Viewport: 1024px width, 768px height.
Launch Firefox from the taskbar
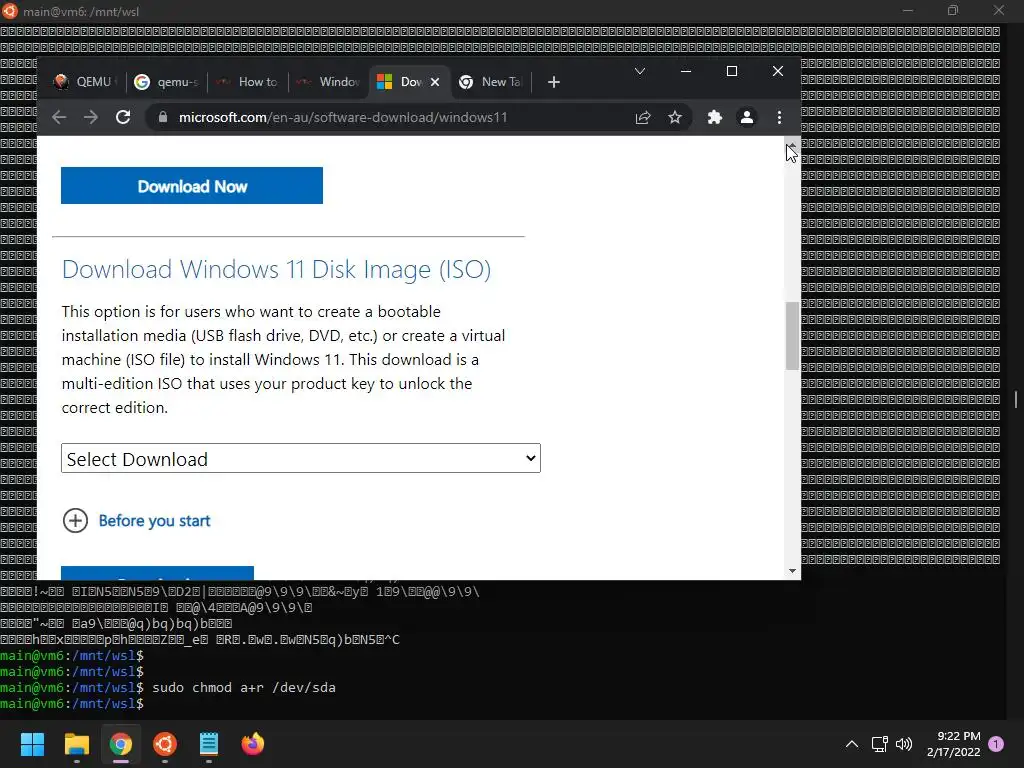coord(253,744)
